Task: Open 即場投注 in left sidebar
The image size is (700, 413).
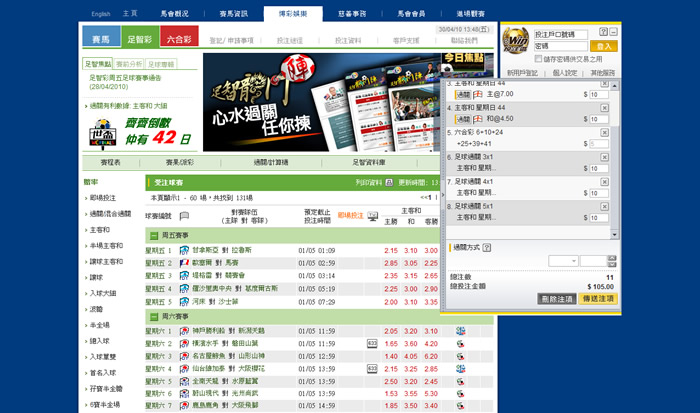Action: [102, 198]
